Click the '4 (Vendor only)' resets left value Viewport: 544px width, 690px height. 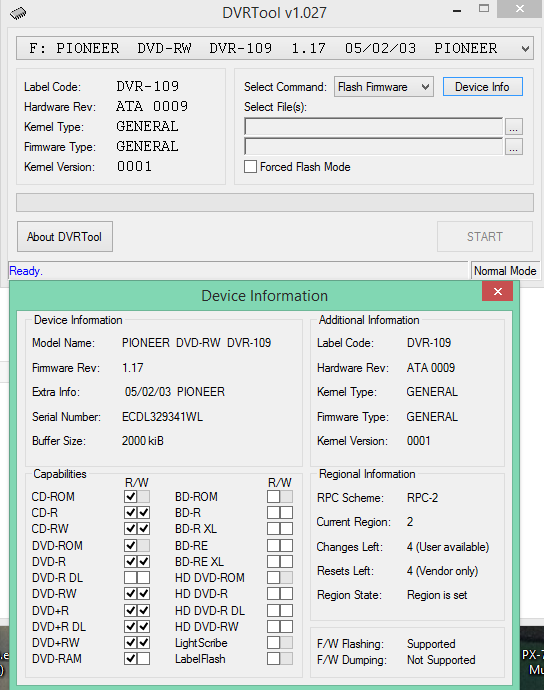tap(442, 571)
